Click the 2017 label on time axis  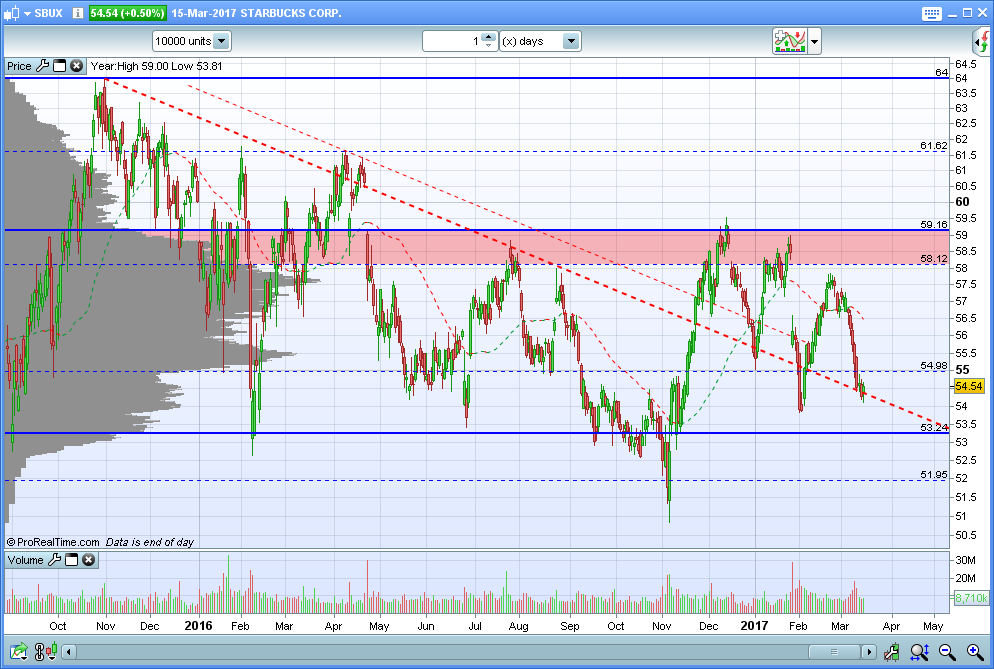(754, 626)
